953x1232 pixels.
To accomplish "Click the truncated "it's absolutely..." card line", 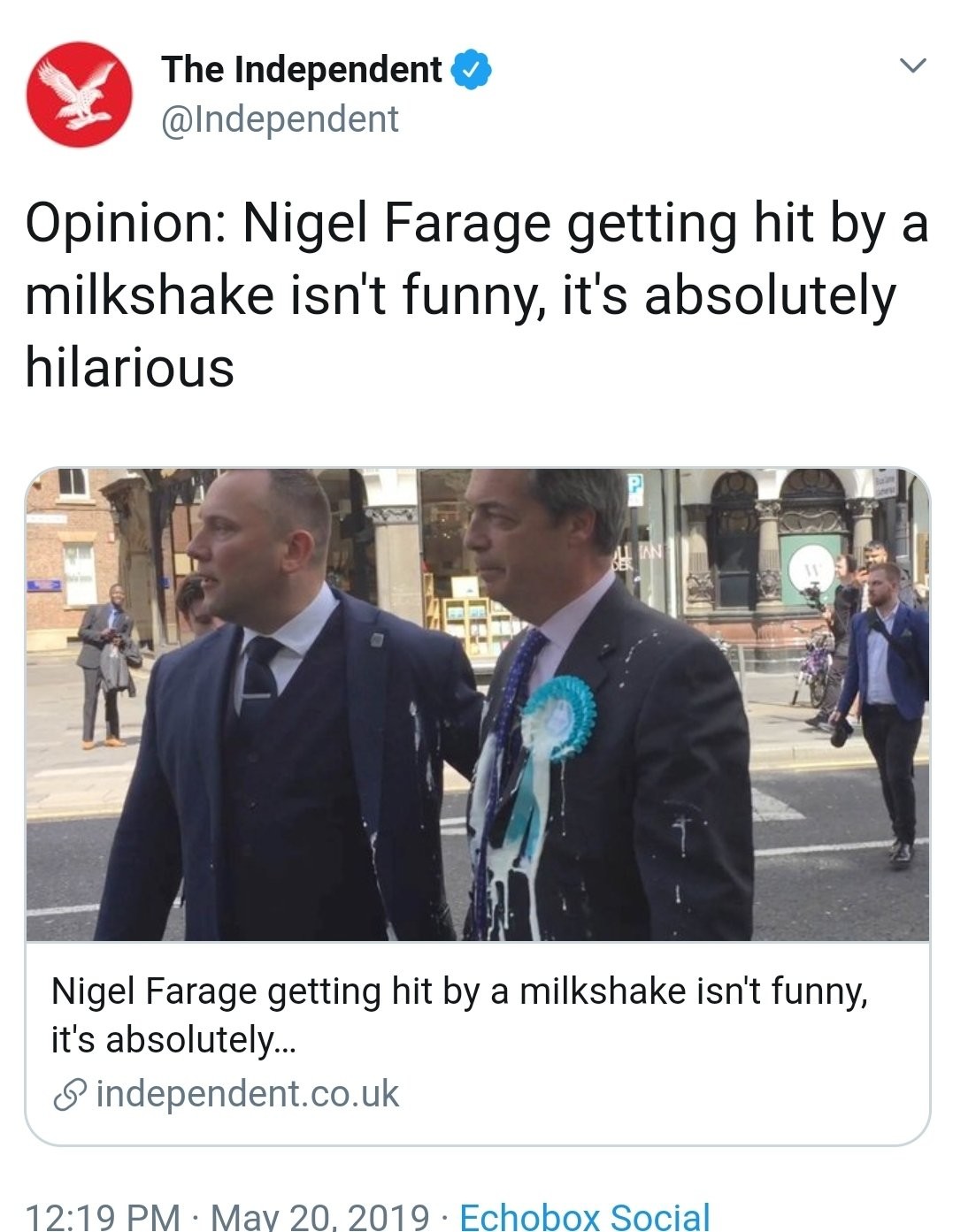I will tap(174, 1039).
